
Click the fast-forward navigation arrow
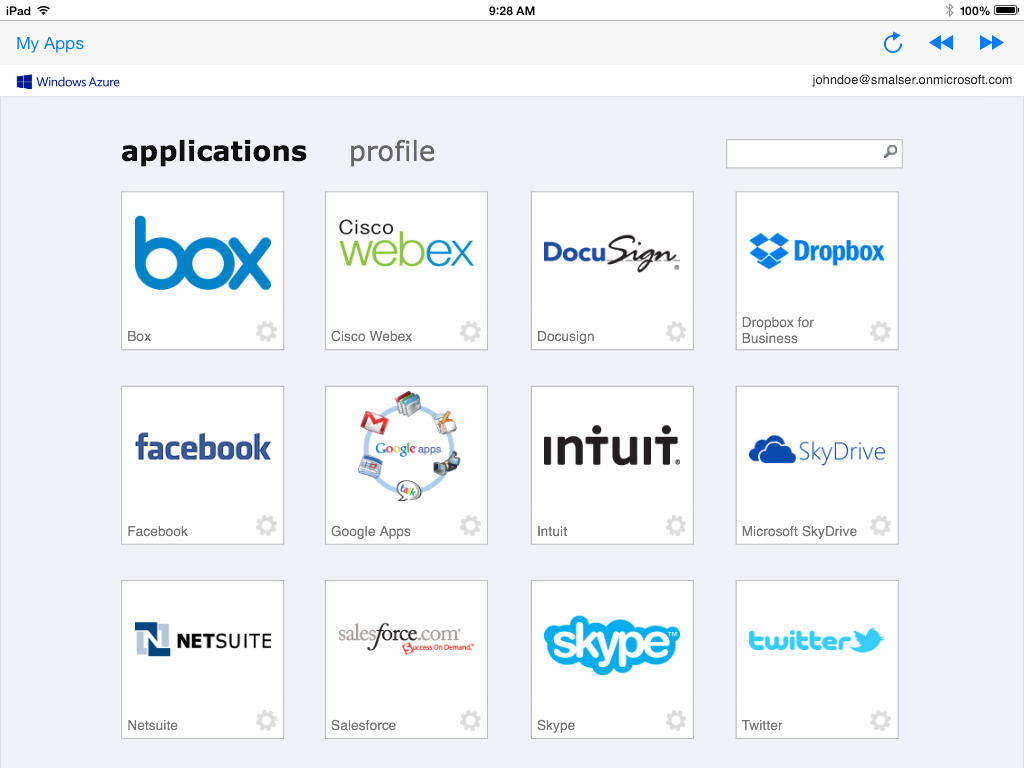[991, 43]
